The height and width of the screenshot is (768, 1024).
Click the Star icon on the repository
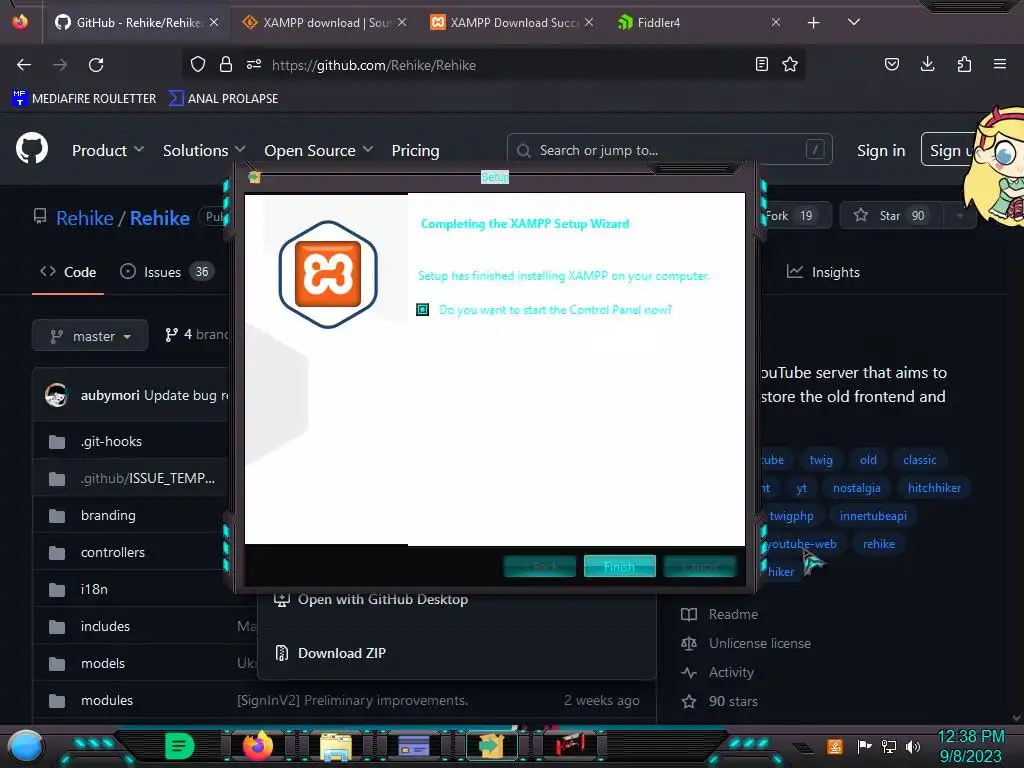861,215
